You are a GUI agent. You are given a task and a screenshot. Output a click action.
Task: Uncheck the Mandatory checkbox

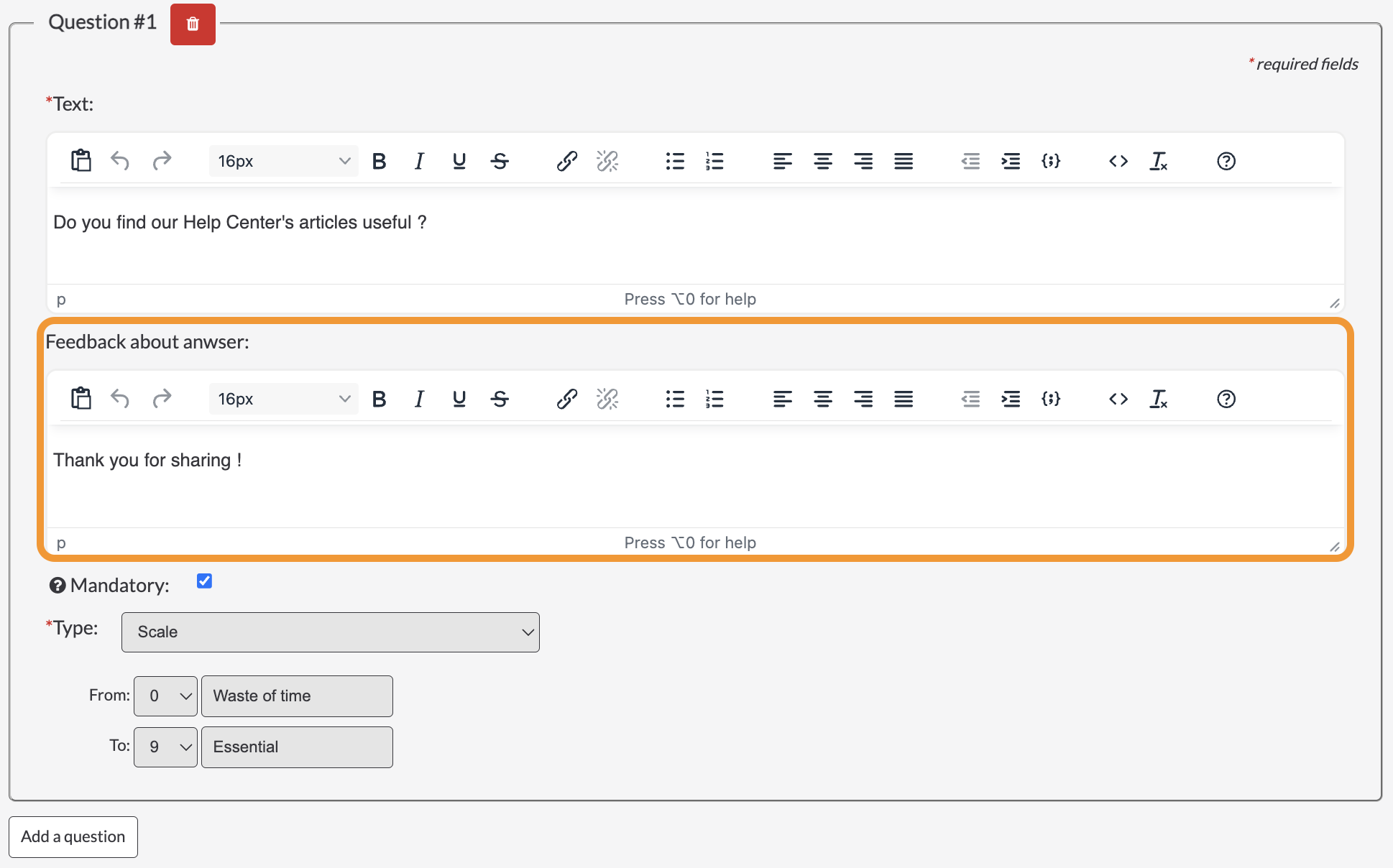[204, 581]
